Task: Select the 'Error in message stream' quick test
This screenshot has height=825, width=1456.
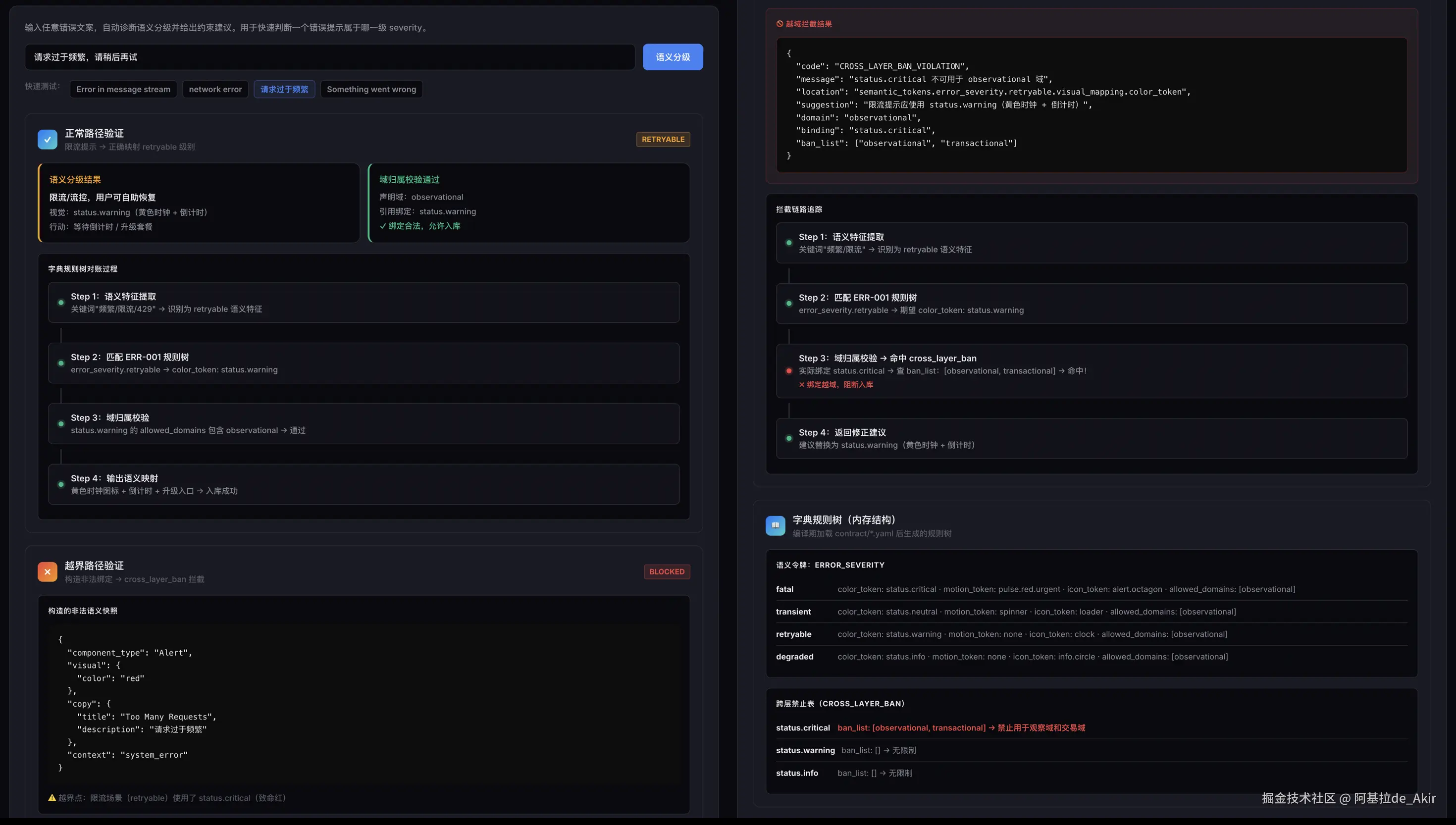Action: click(x=123, y=90)
